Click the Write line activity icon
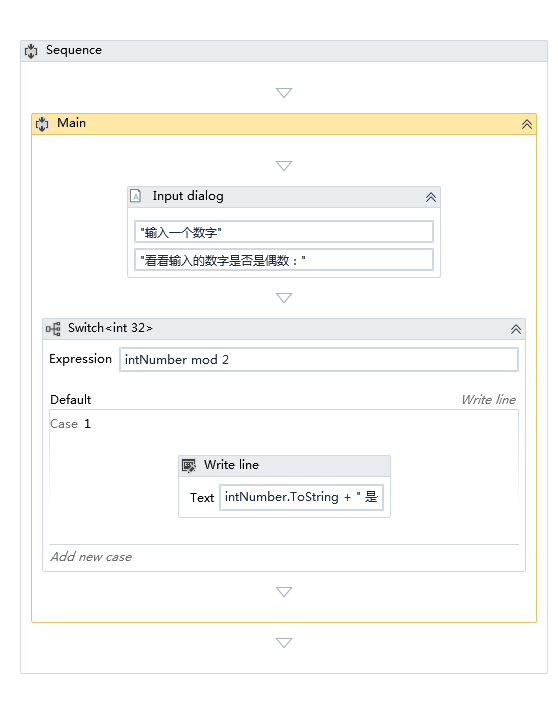Screen dimensions: 558x704 (x=189, y=466)
